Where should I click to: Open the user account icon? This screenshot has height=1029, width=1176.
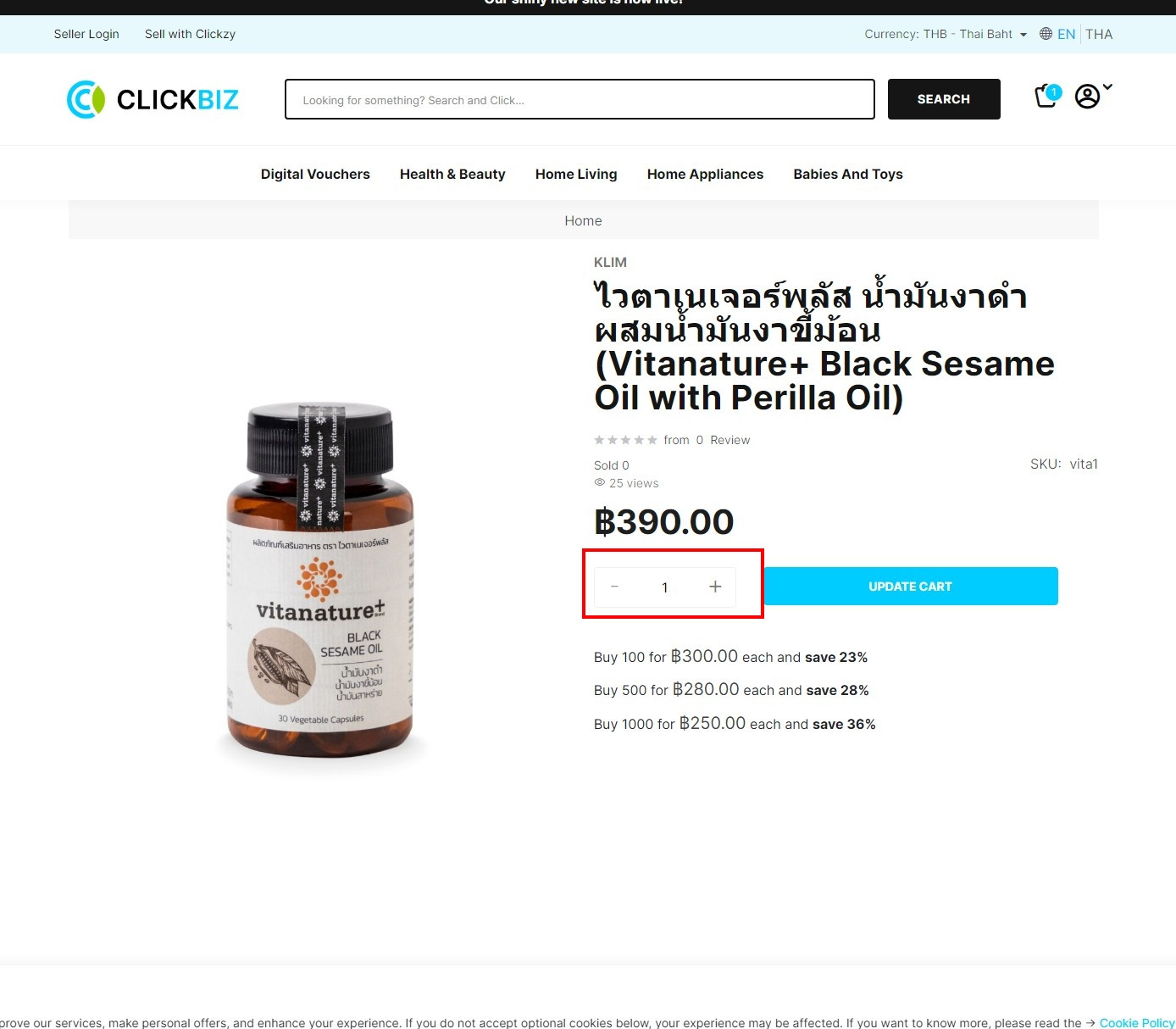(x=1087, y=97)
